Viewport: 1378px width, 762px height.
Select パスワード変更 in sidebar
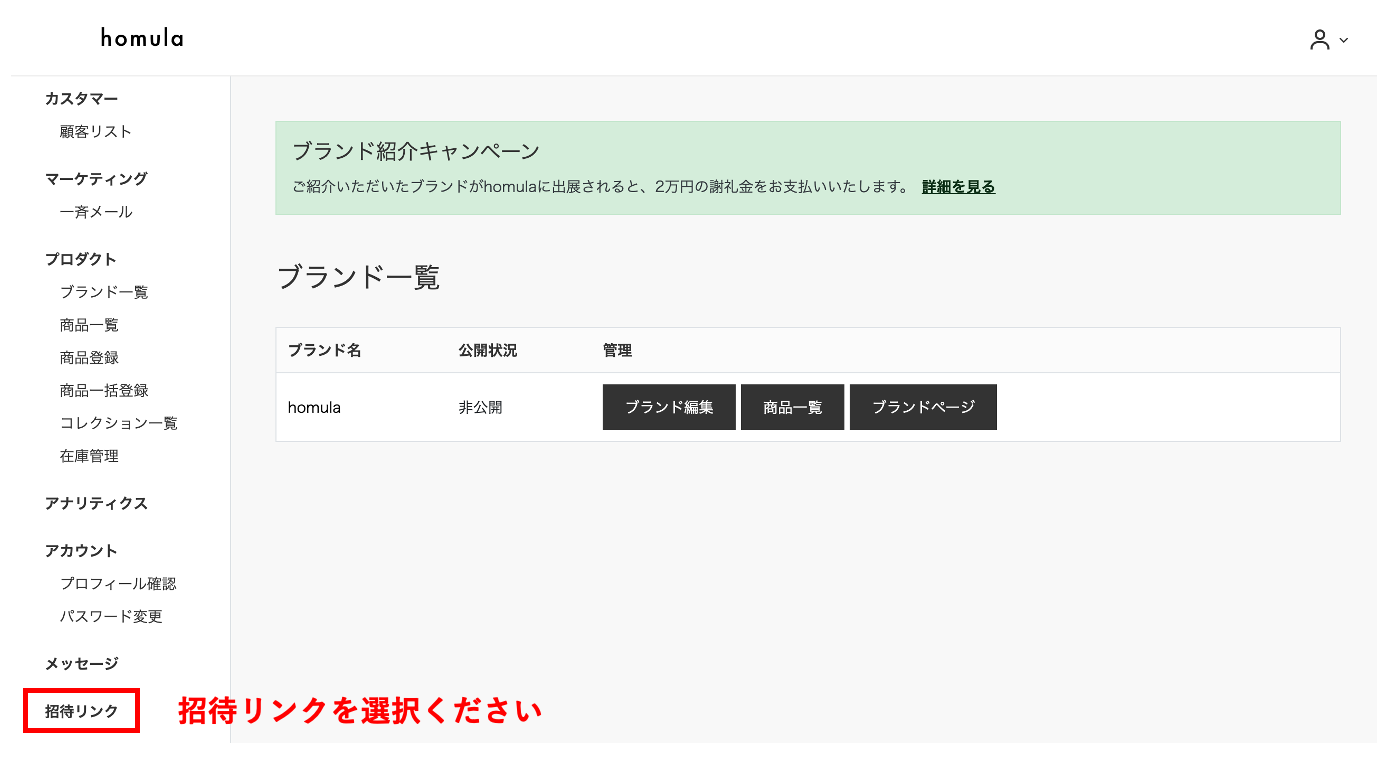coord(111,617)
